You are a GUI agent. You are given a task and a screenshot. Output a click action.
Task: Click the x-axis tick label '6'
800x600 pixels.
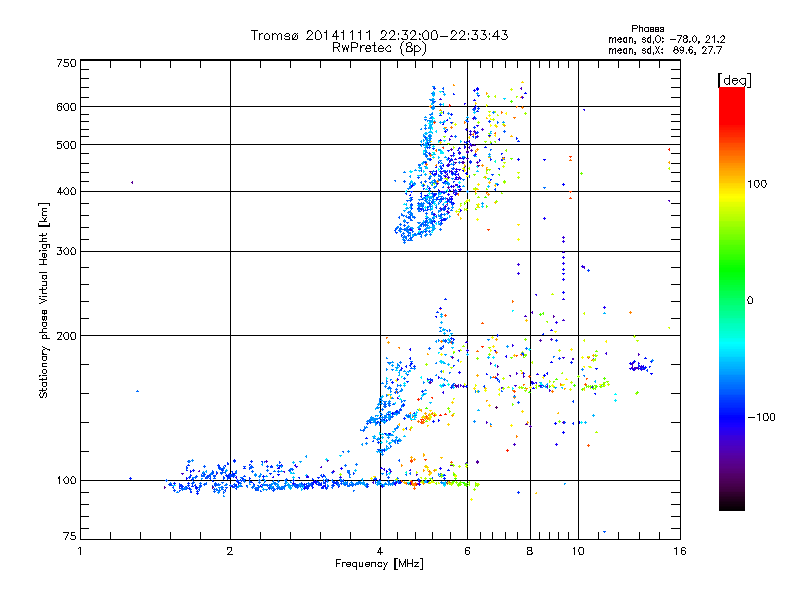pos(467,551)
